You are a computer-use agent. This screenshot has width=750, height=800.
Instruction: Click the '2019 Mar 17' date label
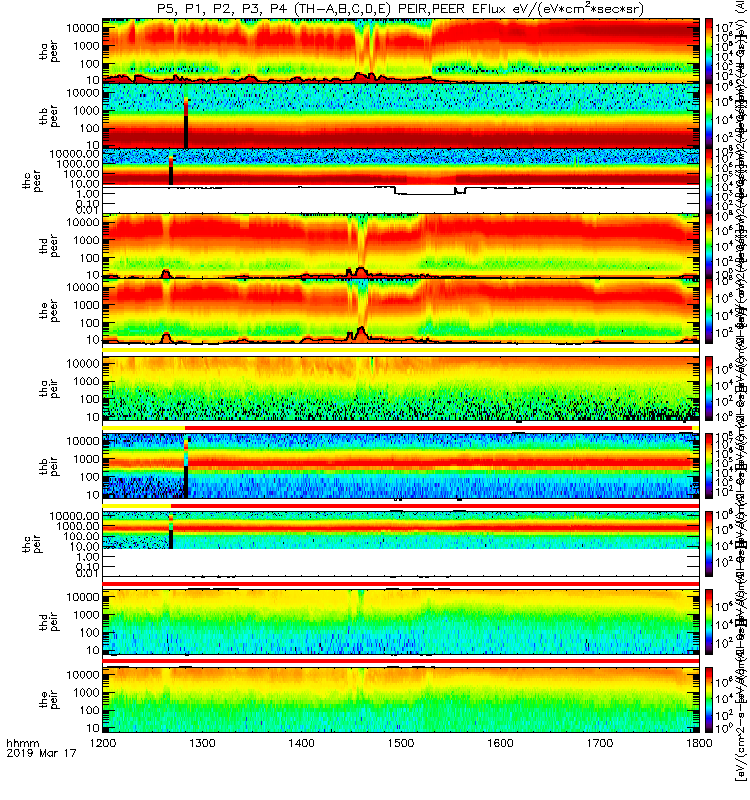pos(41,753)
